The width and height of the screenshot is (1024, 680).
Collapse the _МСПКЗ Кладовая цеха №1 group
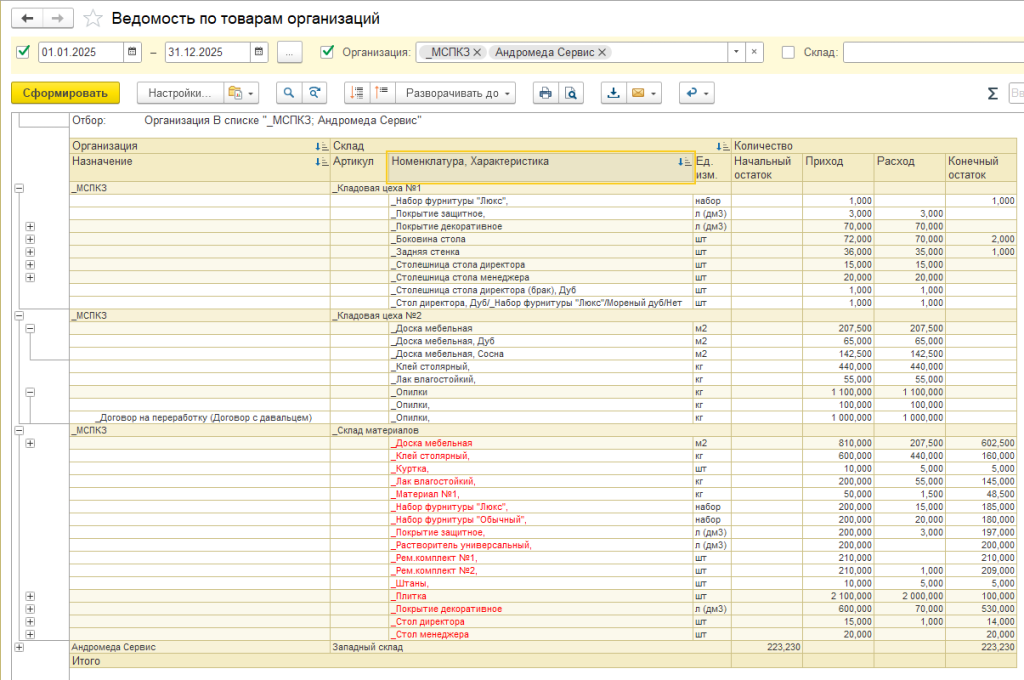click(x=19, y=188)
